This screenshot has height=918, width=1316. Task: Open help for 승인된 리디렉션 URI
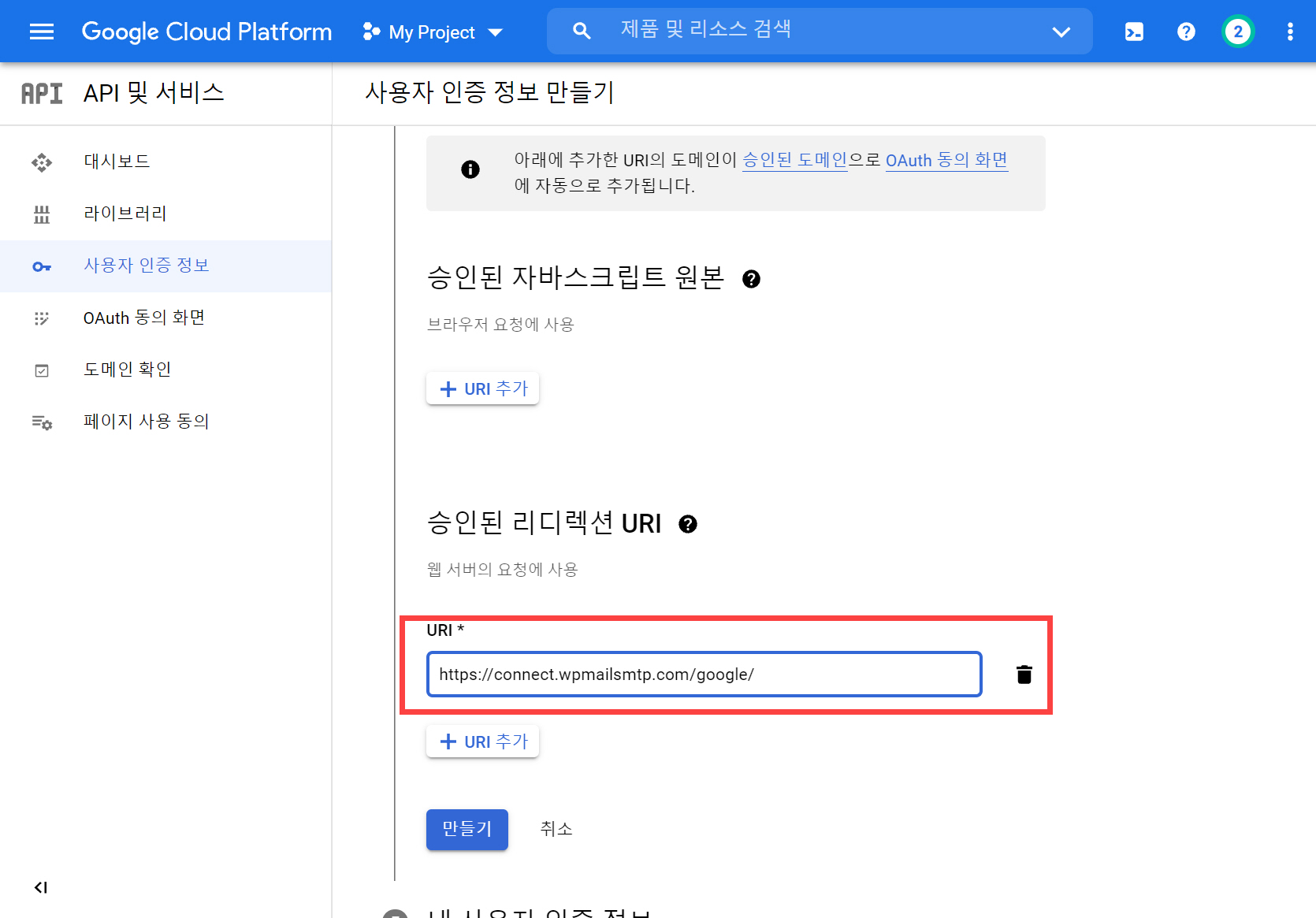click(688, 524)
